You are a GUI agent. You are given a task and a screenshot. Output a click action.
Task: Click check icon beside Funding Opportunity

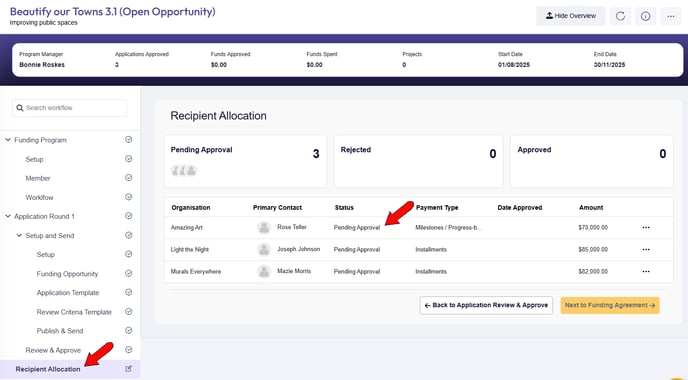pos(129,273)
